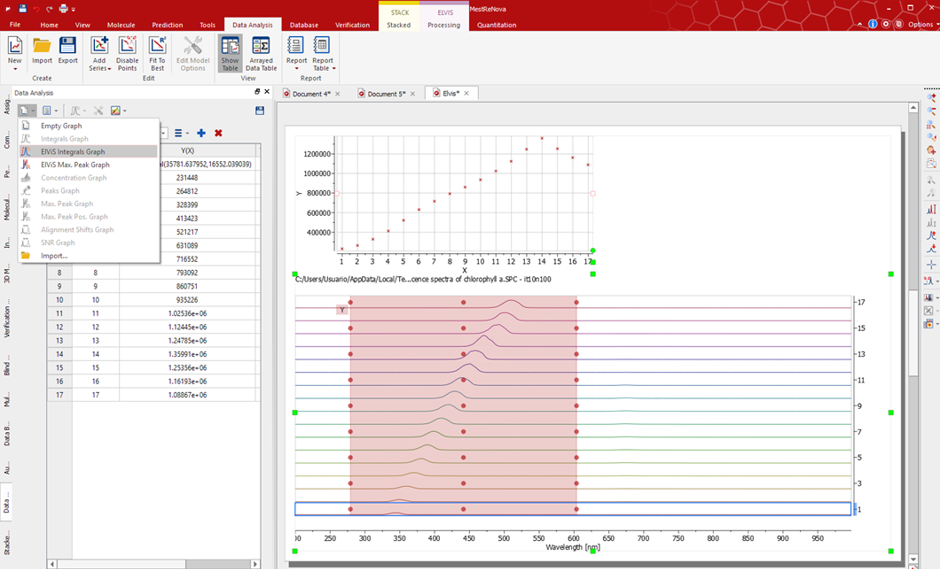Expand the New document dropdown arrow
Image resolution: width=940 pixels, height=569 pixels.
(x=15, y=69)
